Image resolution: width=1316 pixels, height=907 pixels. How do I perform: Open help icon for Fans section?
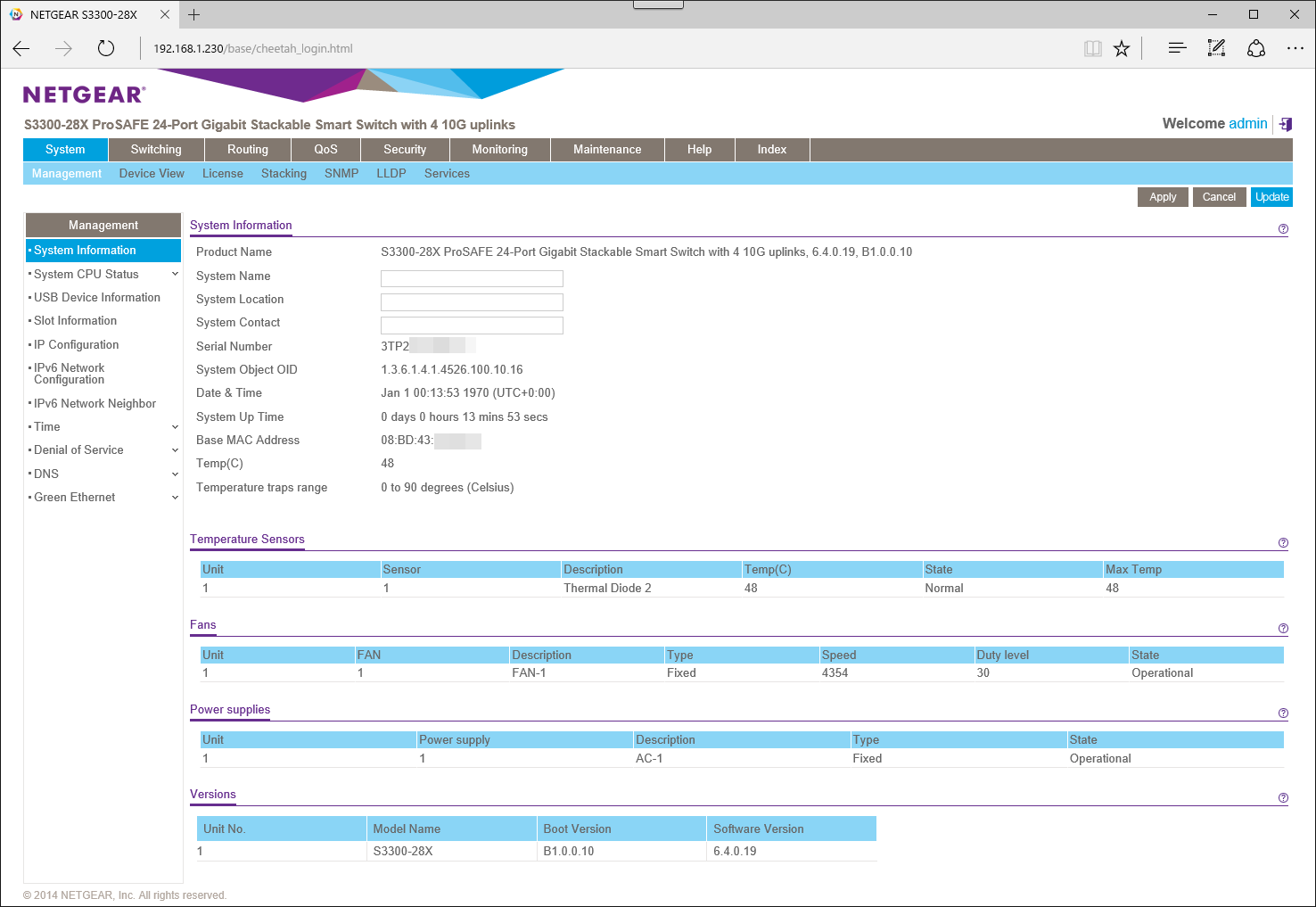1283,629
